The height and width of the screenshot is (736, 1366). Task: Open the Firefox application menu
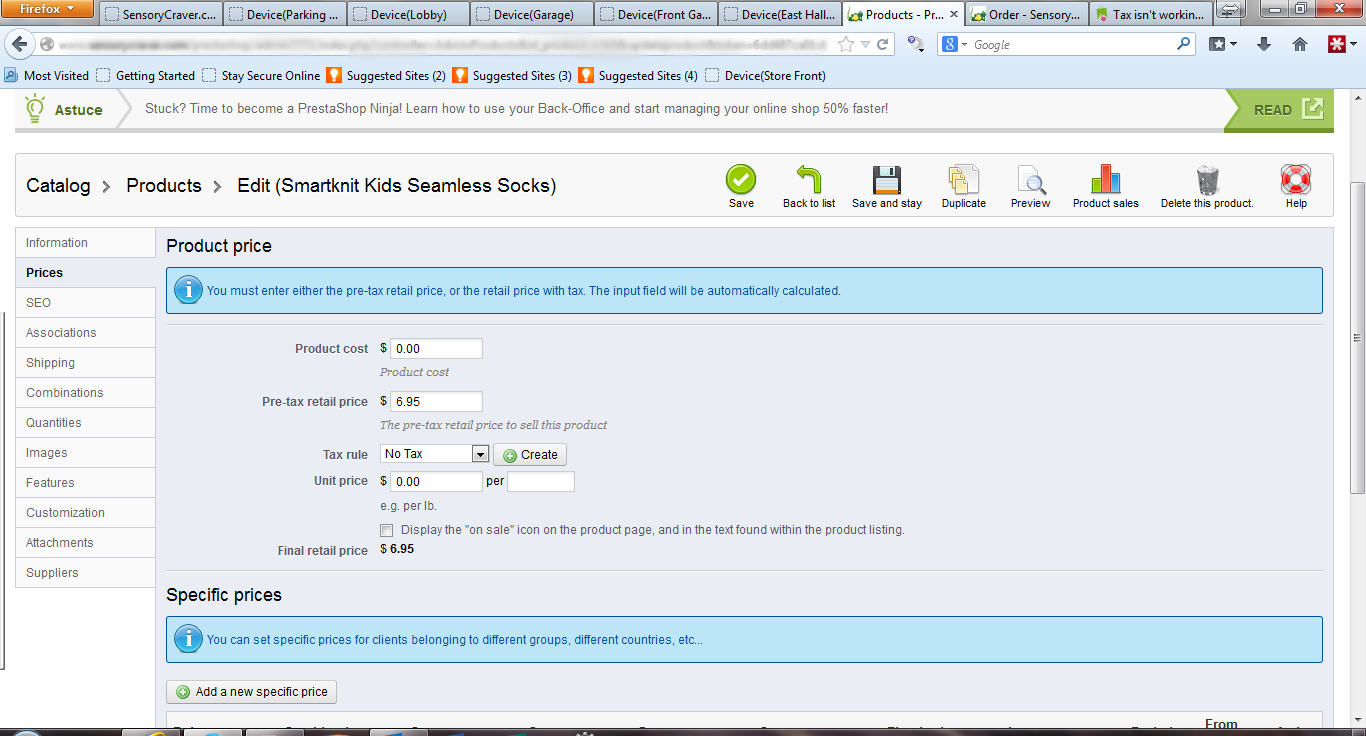[x=48, y=9]
